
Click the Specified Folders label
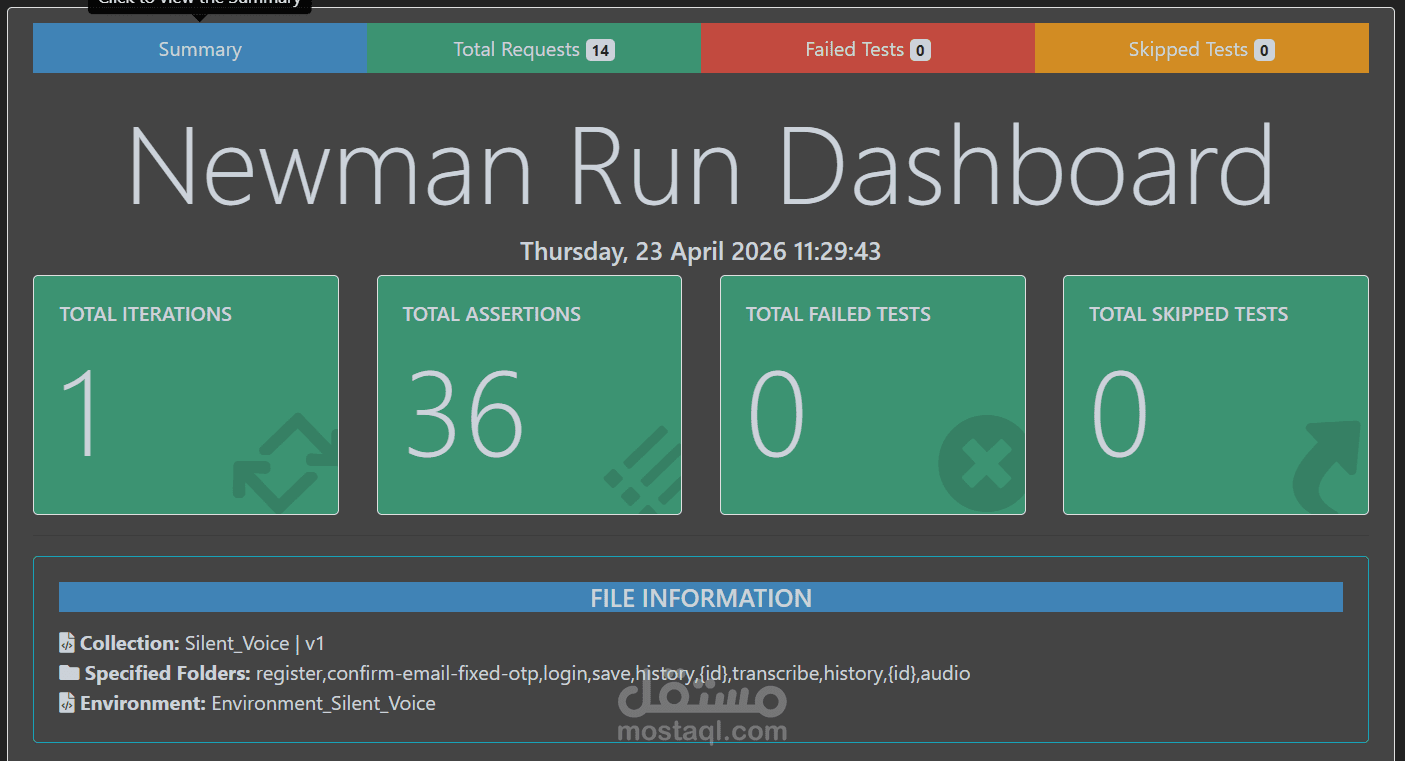pyautogui.click(x=168, y=673)
